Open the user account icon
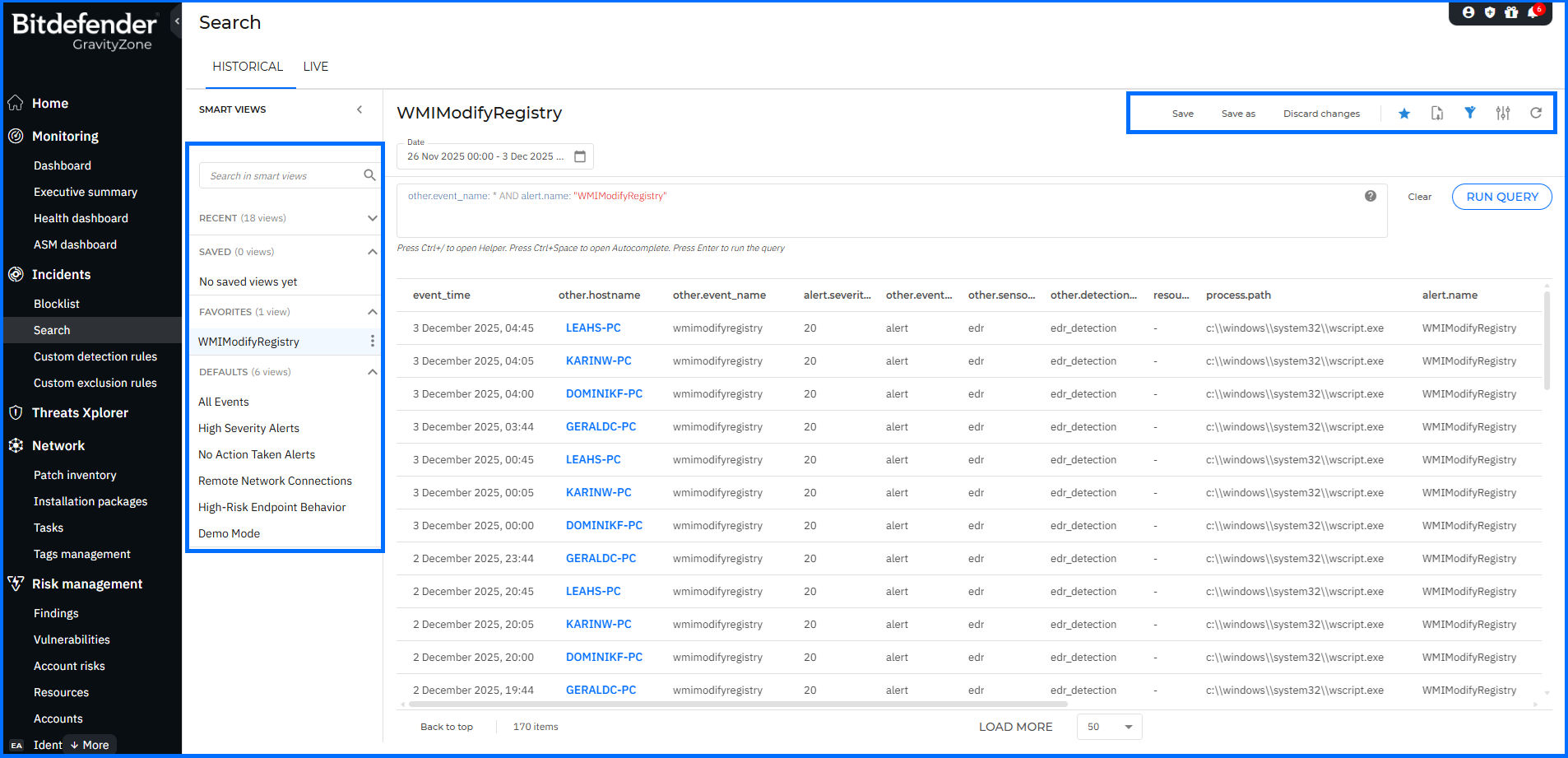1568x758 pixels. coord(1468,12)
